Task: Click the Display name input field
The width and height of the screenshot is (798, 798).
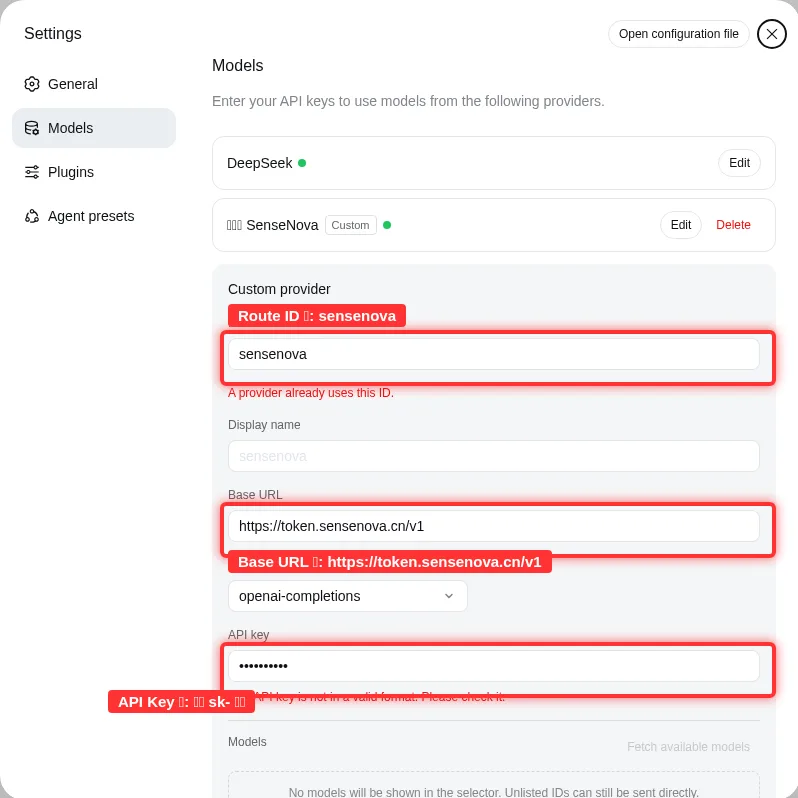Action: 494,456
